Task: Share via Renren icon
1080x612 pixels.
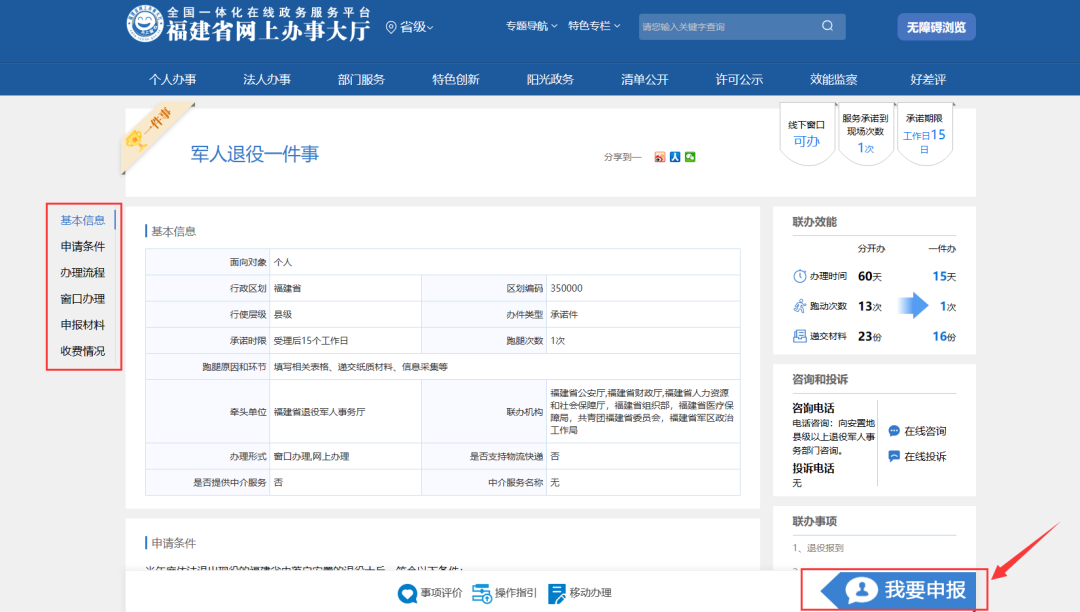Action: pos(675,157)
